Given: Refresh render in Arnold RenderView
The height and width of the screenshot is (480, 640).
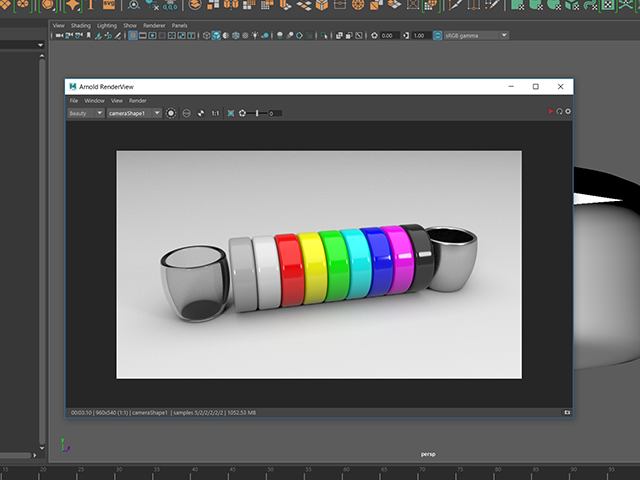Looking at the screenshot, I should [x=559, y=111].
